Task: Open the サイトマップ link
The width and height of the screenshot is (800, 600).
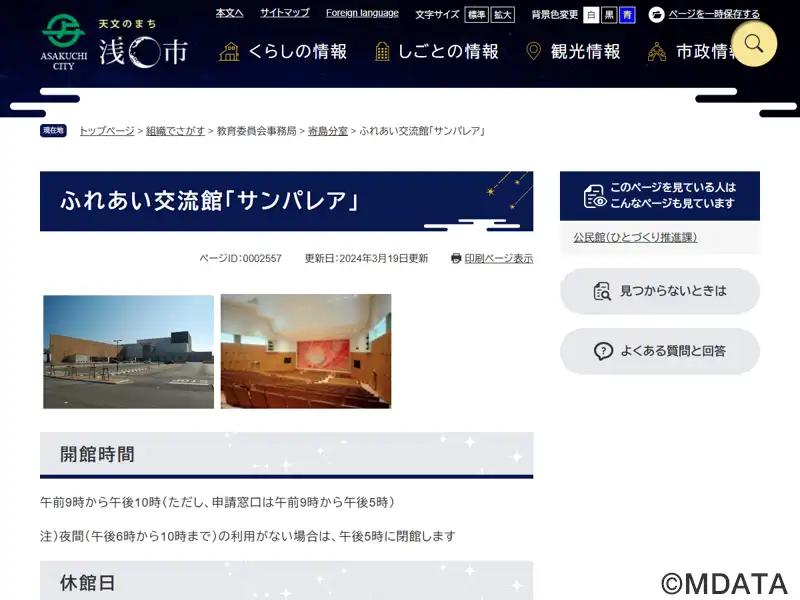Action: pyautogui.click(x=284, y=13)
